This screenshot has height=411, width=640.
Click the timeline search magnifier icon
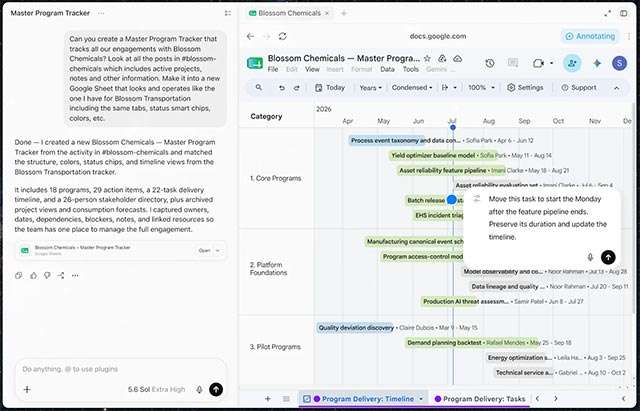(x=258, y=87)
